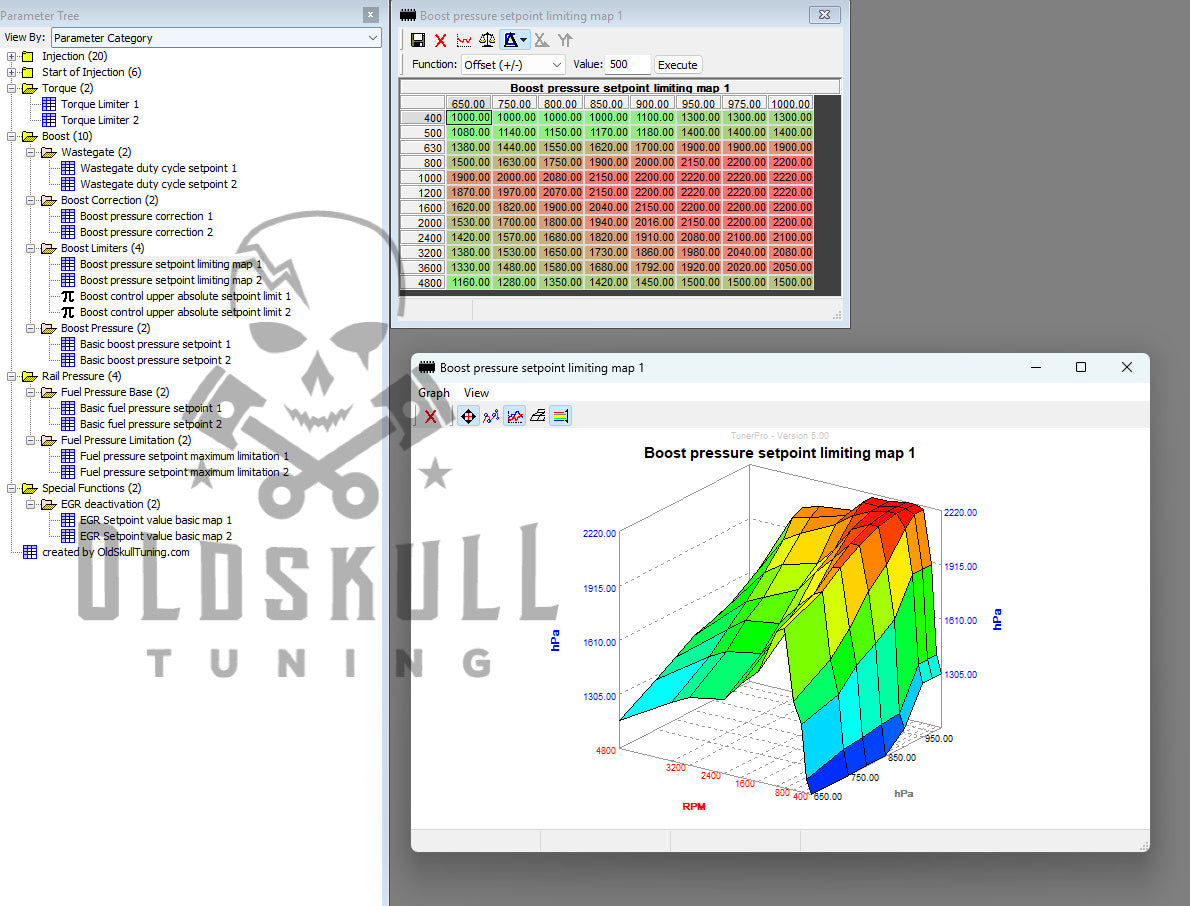Screen dimensions: 1190x906
Task: Click the red X icon in the table toolbar
Action: (440, 40)
